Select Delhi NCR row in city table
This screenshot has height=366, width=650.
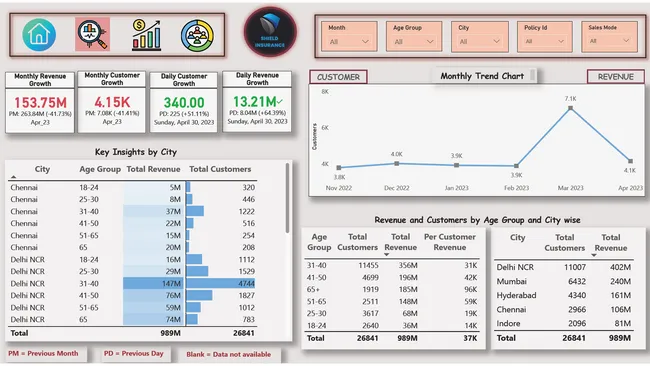564,267
